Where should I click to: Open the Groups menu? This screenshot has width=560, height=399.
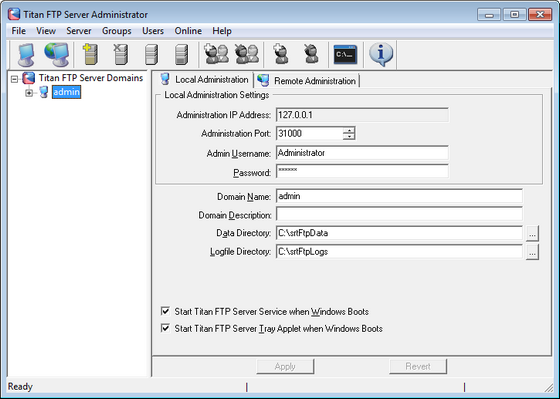point(116,31)
